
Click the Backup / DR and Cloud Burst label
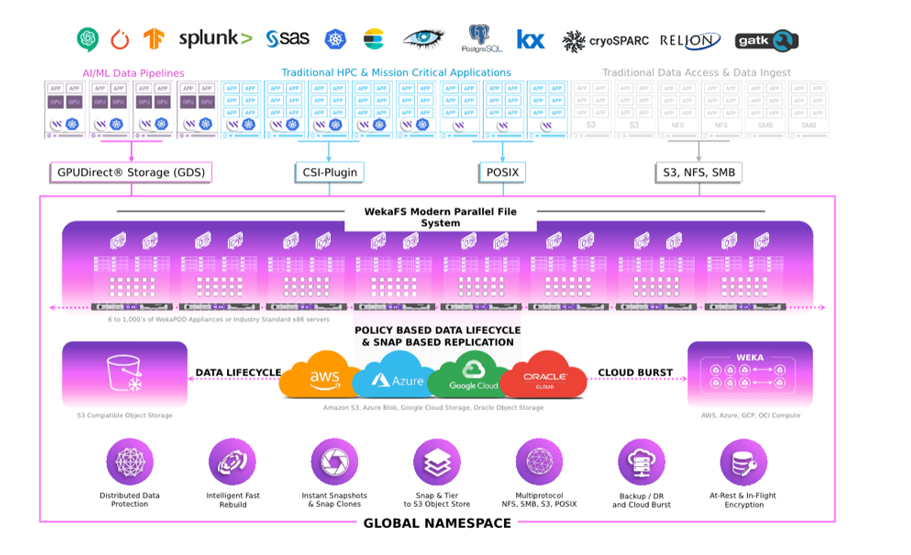[x=641, y=500]
